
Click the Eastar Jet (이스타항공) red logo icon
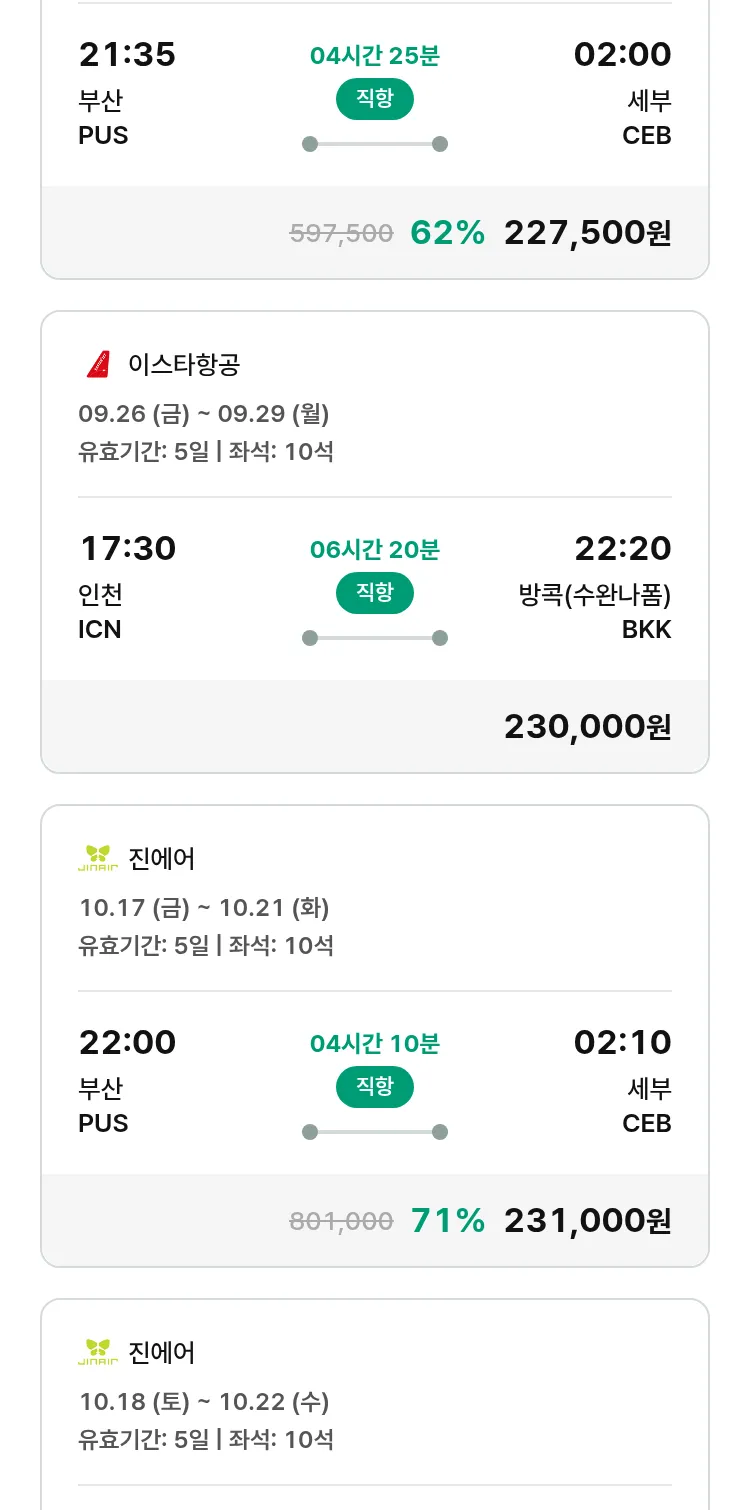[x=98, y=364]
